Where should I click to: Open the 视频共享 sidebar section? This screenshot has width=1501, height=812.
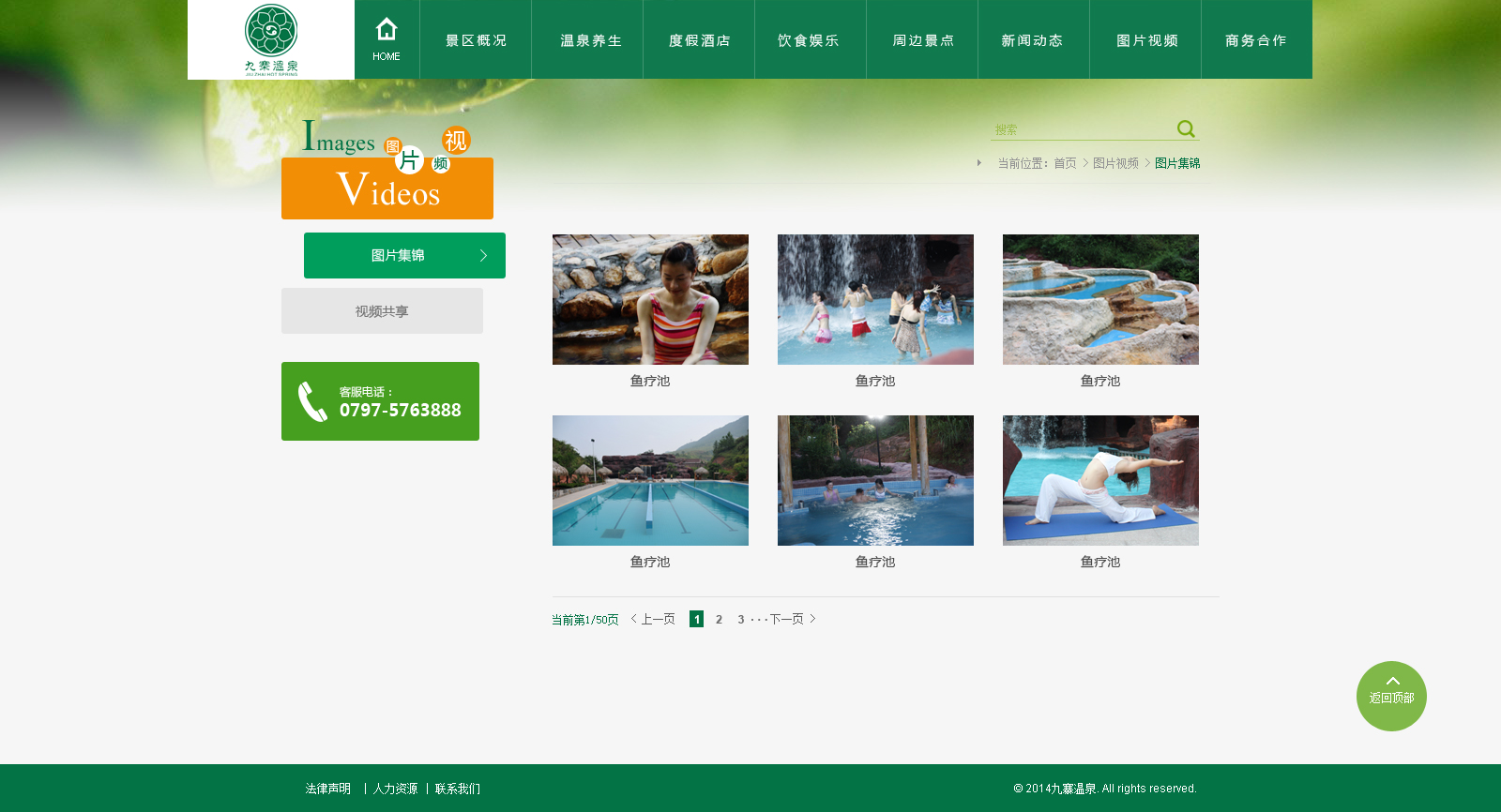(x=382, y=310)
